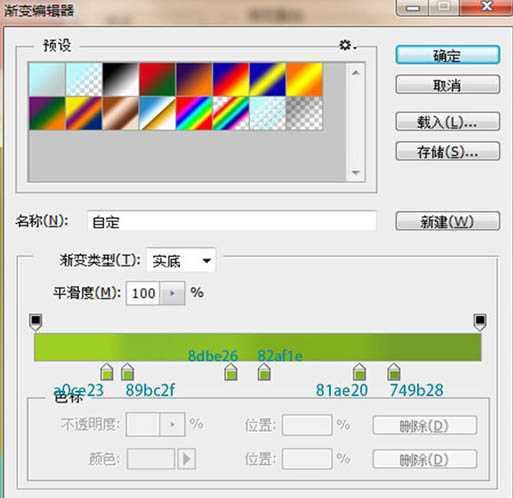
Task: Click the presets scrollbar up arrow
Action: coord(356,73)
